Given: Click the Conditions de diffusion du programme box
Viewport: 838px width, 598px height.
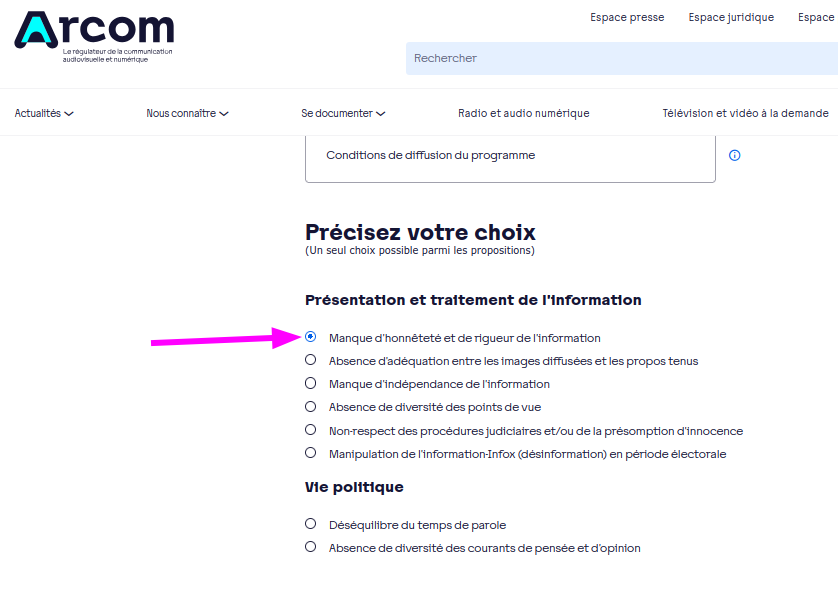Looking at the screenshot, I should pos(510,156).
